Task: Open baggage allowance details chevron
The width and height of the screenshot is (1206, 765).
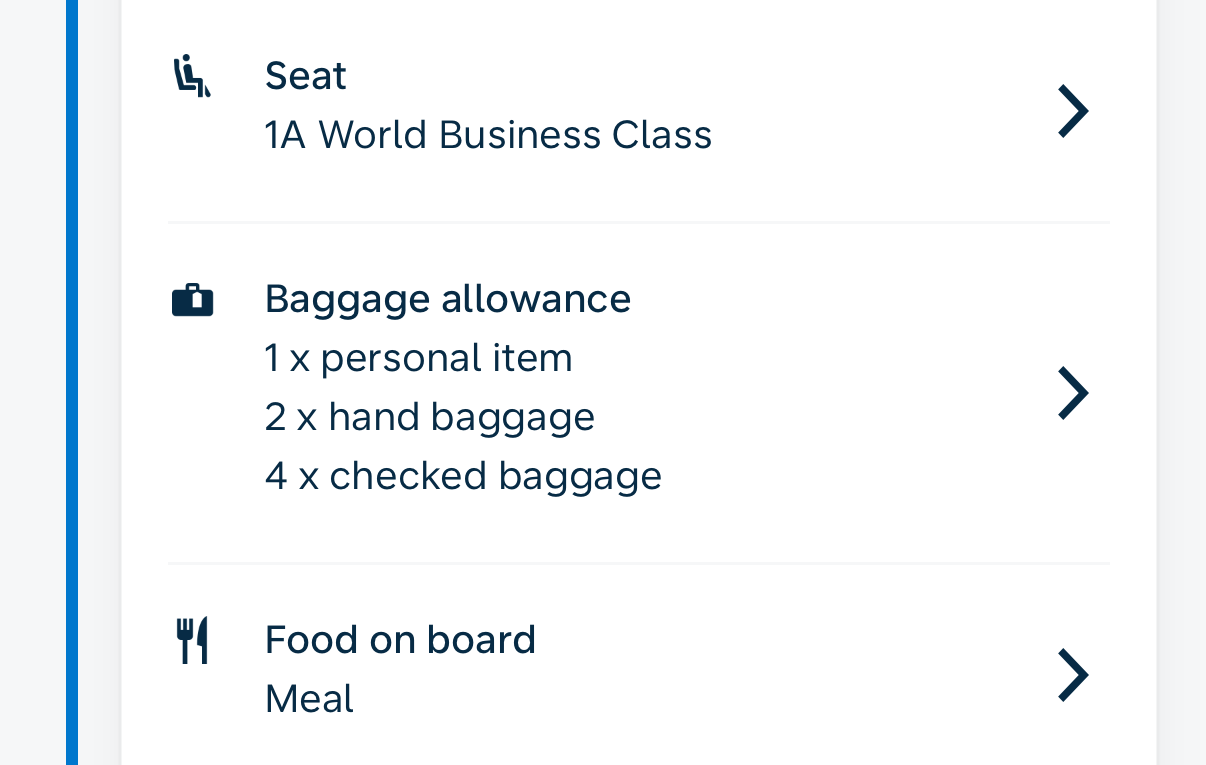Action: tap(1072, 393)
